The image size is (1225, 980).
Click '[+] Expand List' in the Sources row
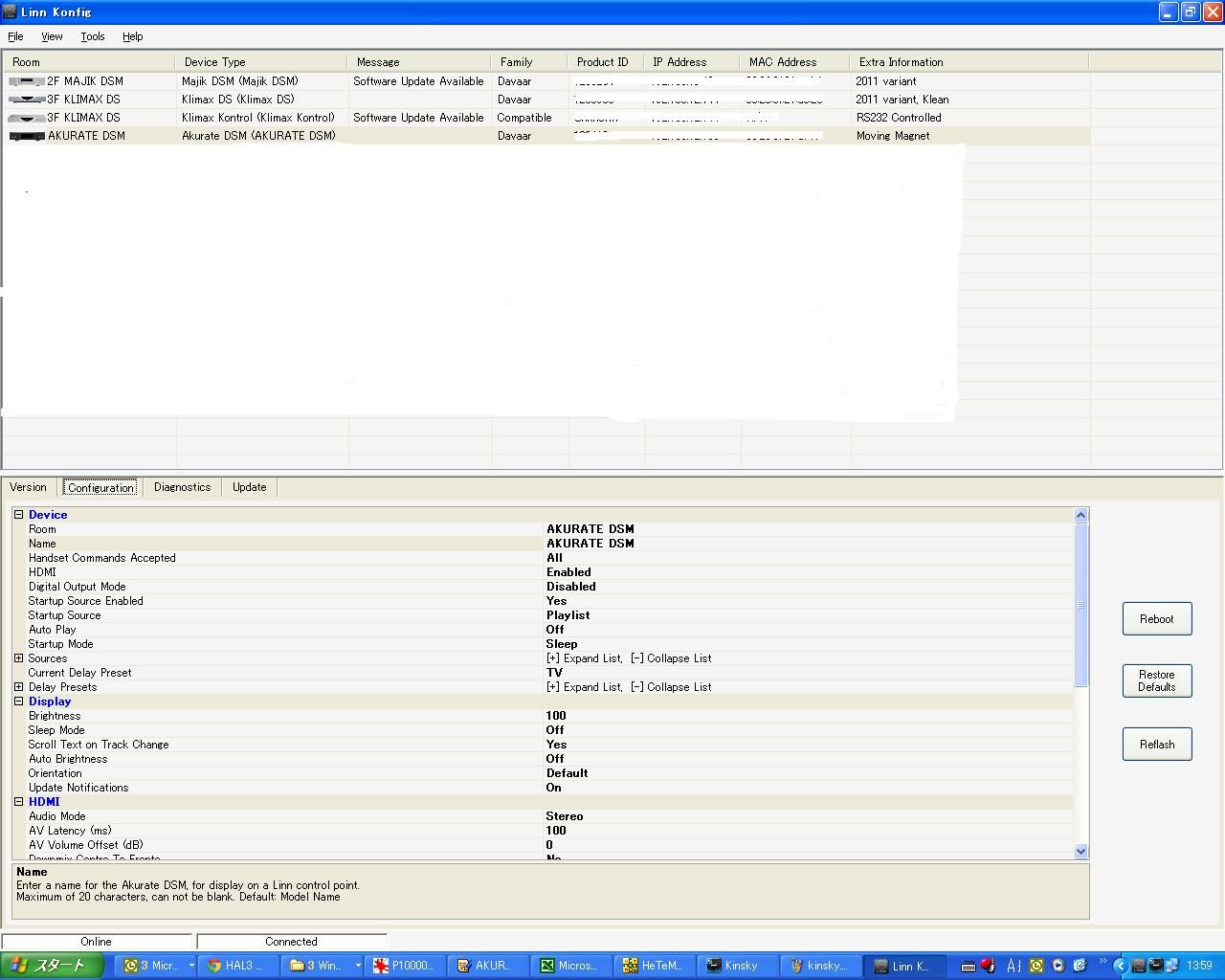tap(584, 658)
